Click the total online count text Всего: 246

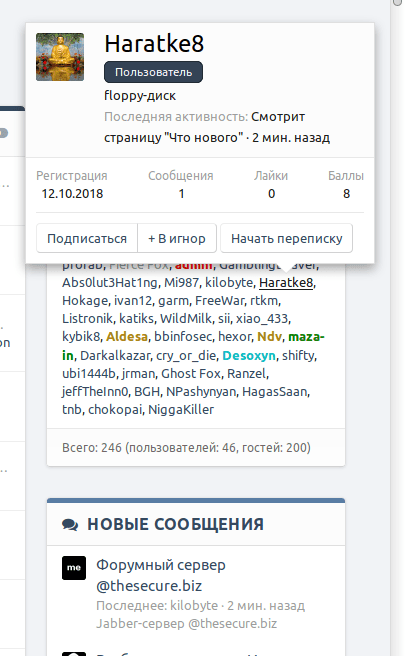[x=92, y=448]
